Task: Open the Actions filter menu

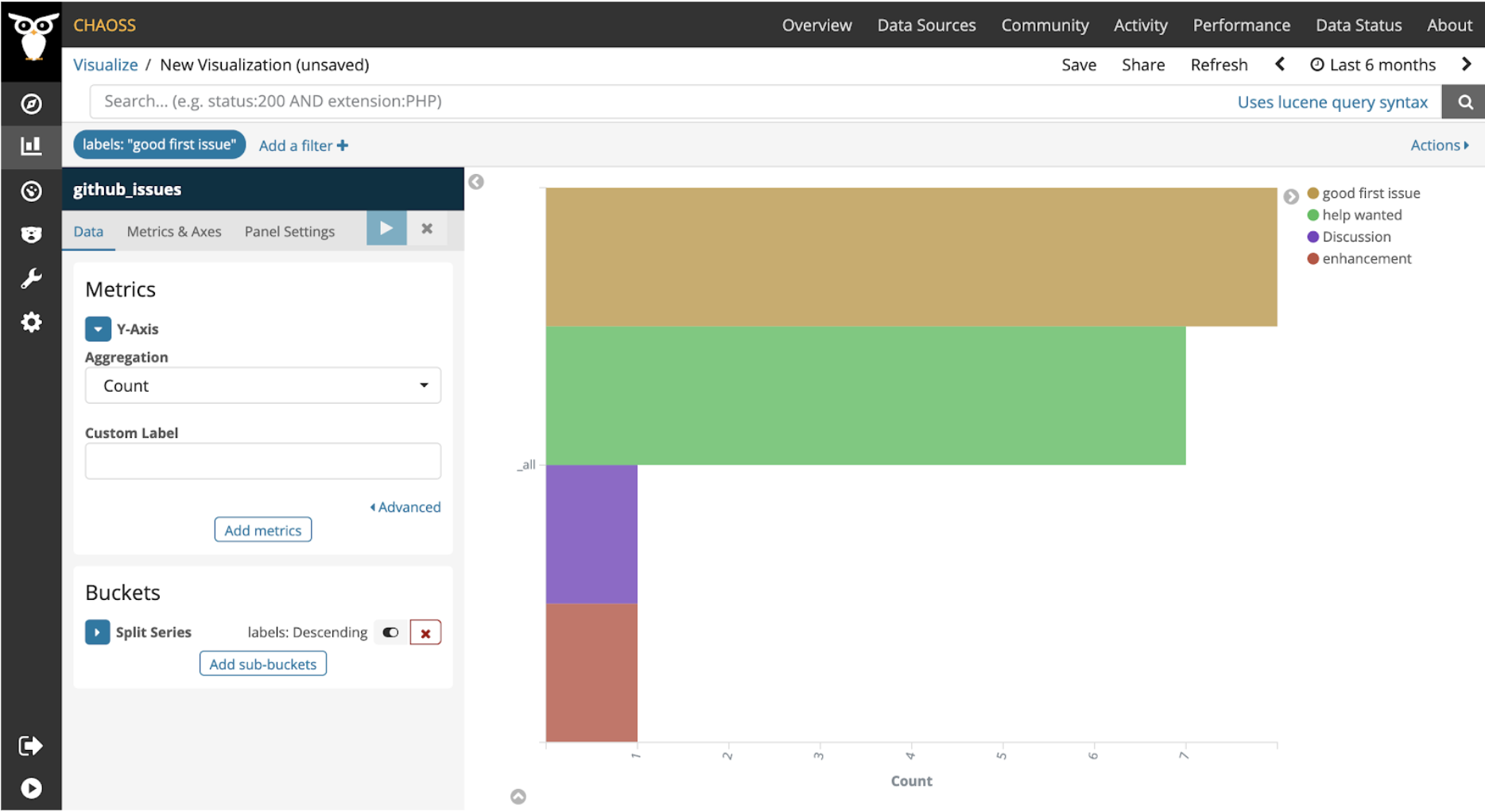Action: (x=1440, y=145)
